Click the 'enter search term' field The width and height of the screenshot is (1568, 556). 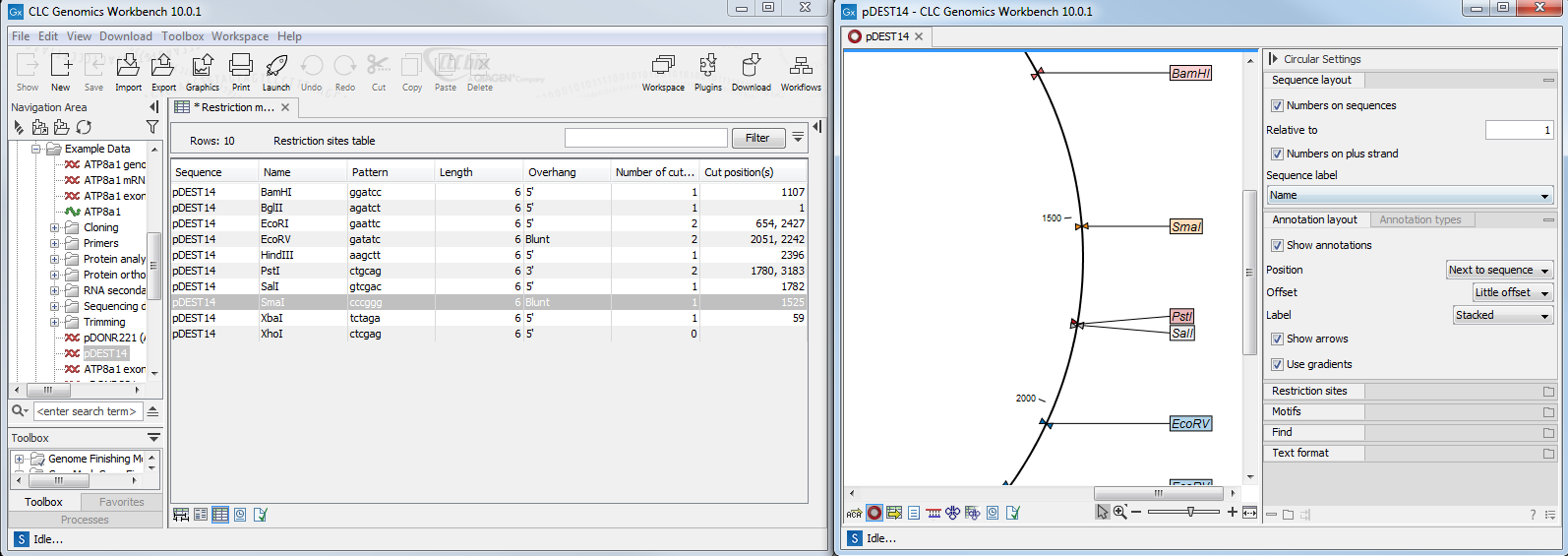pos(87,411)
